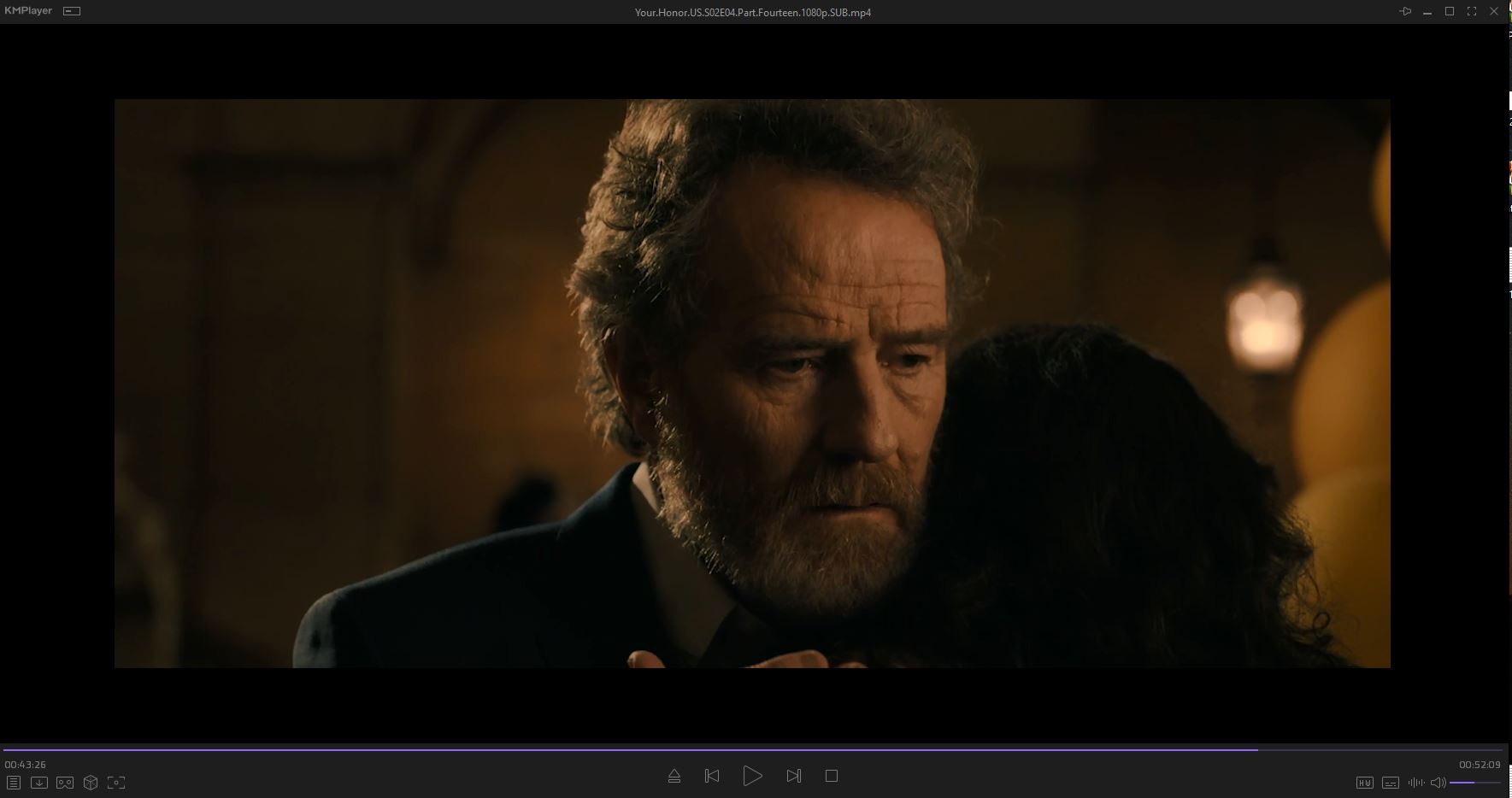Skip to the next track
The height and width of the screenshot is (798, 1512).
(x=793, y=776)
